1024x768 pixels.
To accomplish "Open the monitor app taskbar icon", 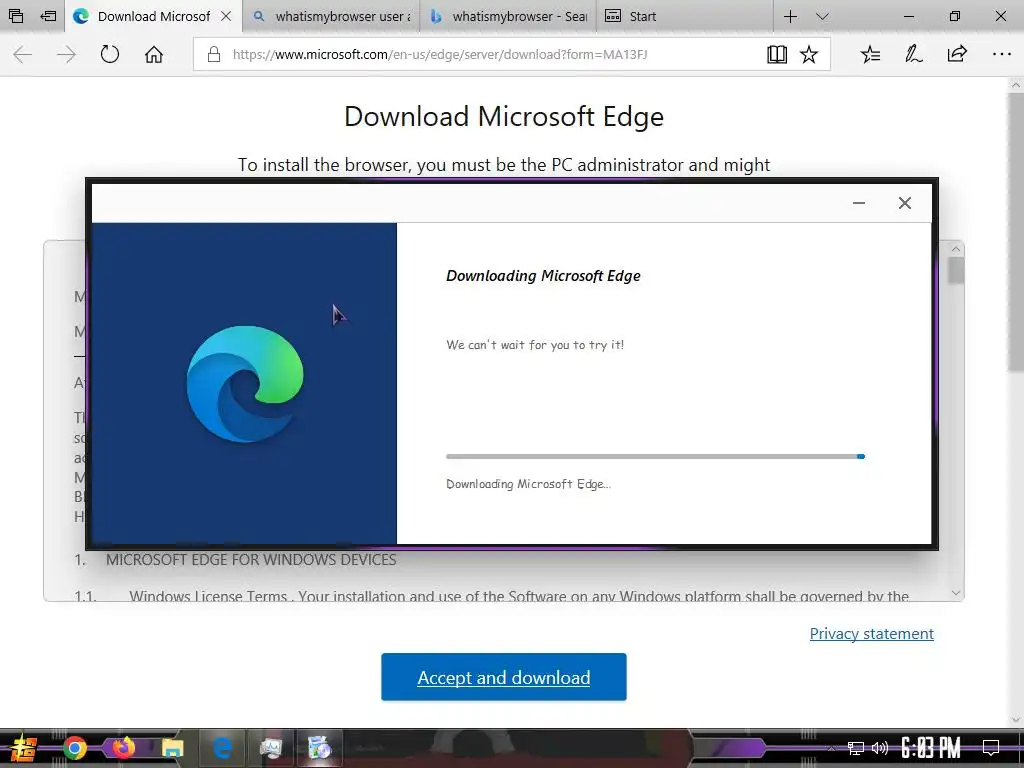I will [x=270, y=748].
